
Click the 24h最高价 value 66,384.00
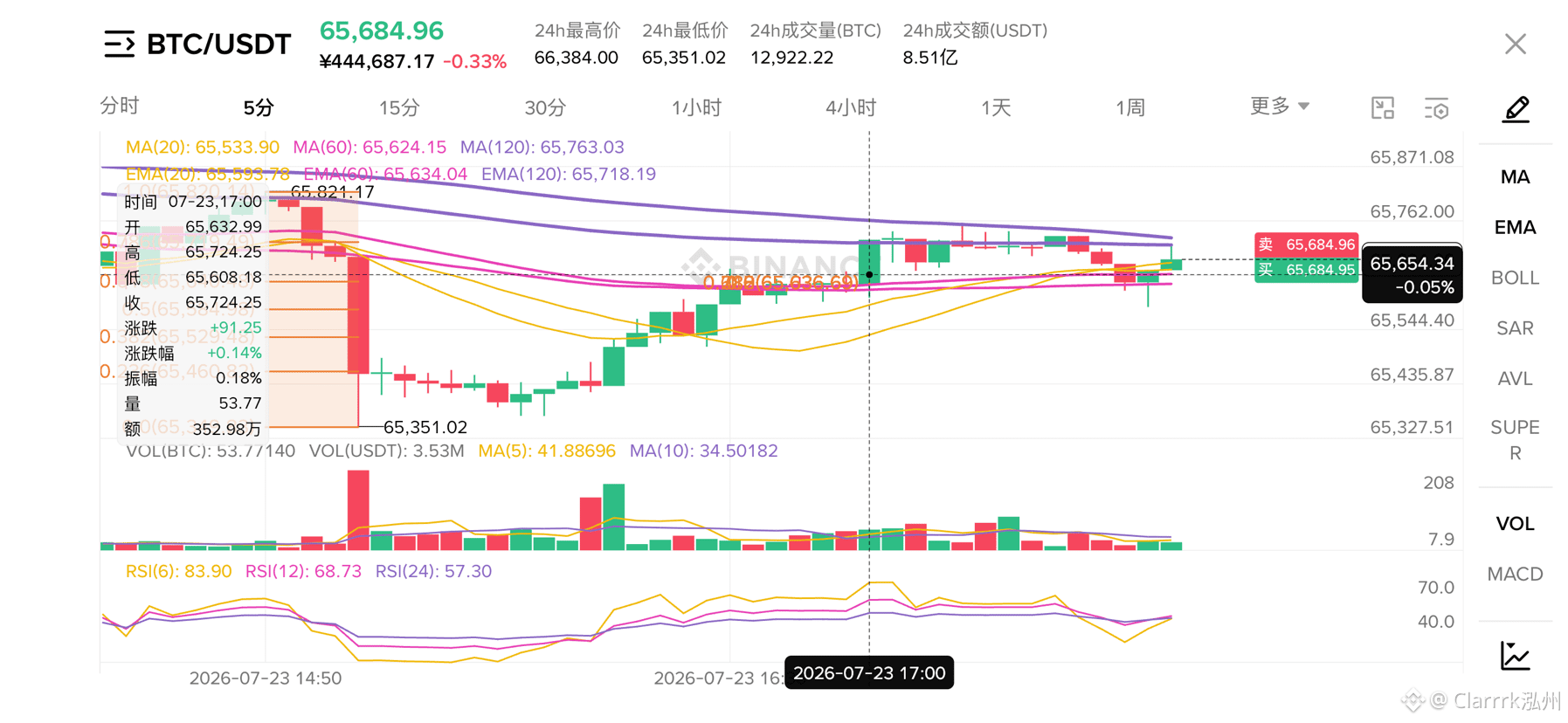coord(577,58)
